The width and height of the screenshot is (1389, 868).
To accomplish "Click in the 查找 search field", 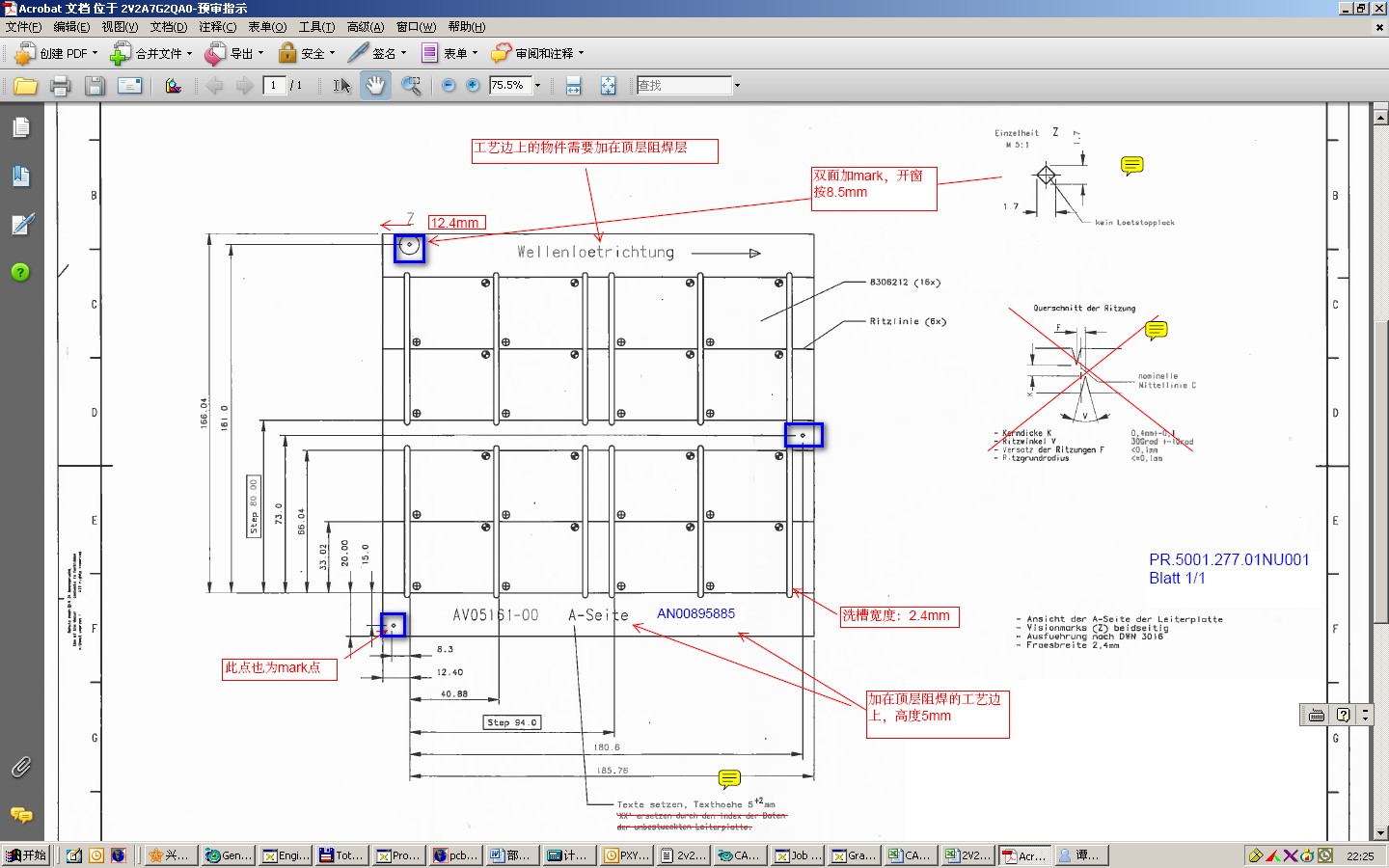I will 684,86.
